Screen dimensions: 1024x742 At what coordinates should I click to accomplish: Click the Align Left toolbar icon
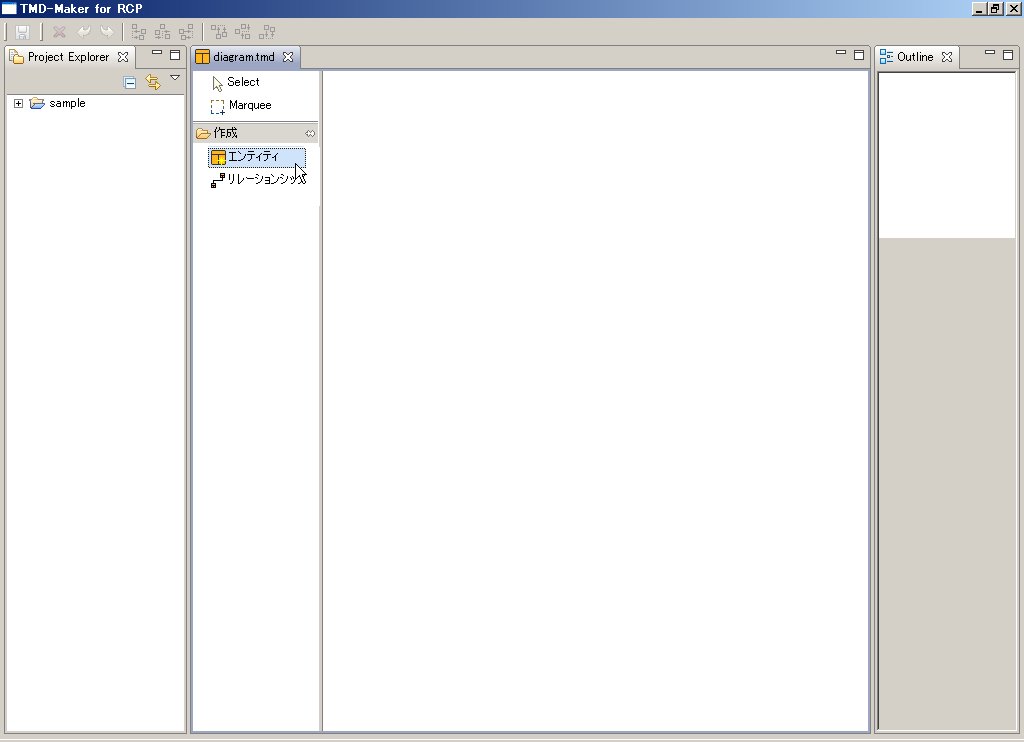click(x=138, y=32)
